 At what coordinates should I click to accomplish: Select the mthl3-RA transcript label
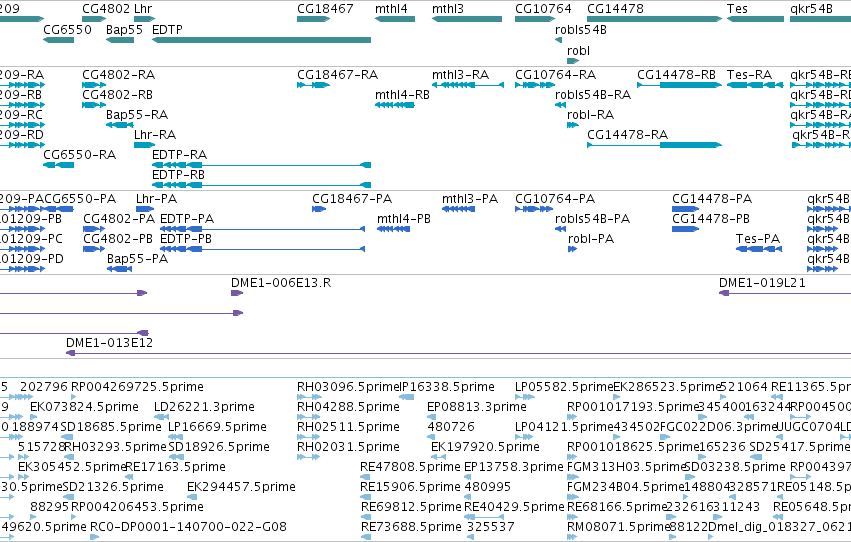click(x=460, y=75)
